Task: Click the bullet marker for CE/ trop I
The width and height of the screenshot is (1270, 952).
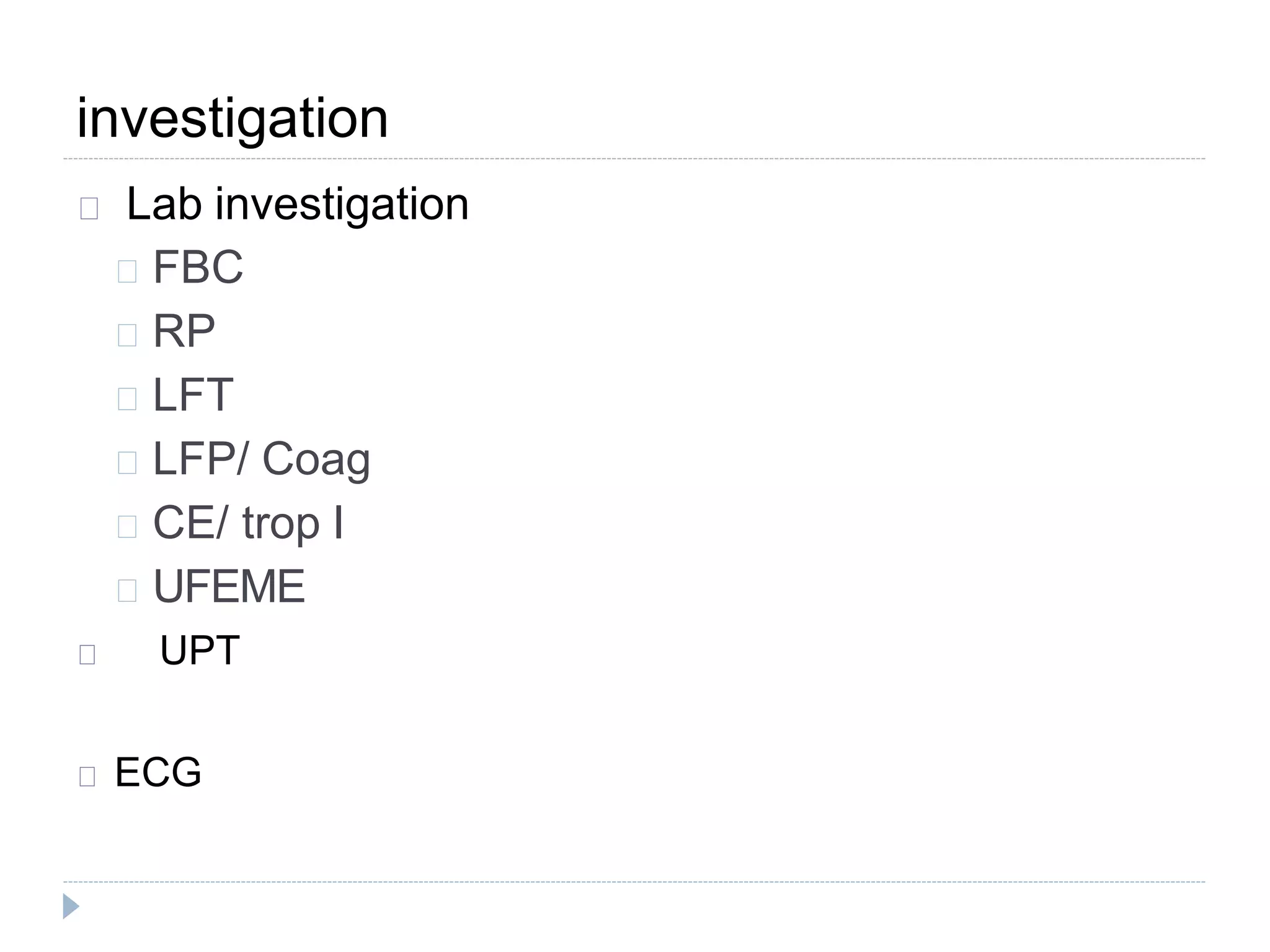Action: point(127,526)
